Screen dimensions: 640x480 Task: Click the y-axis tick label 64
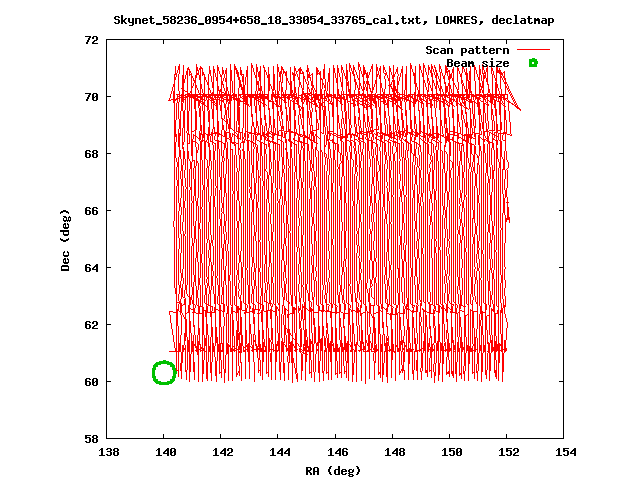(x=91, y=268)
